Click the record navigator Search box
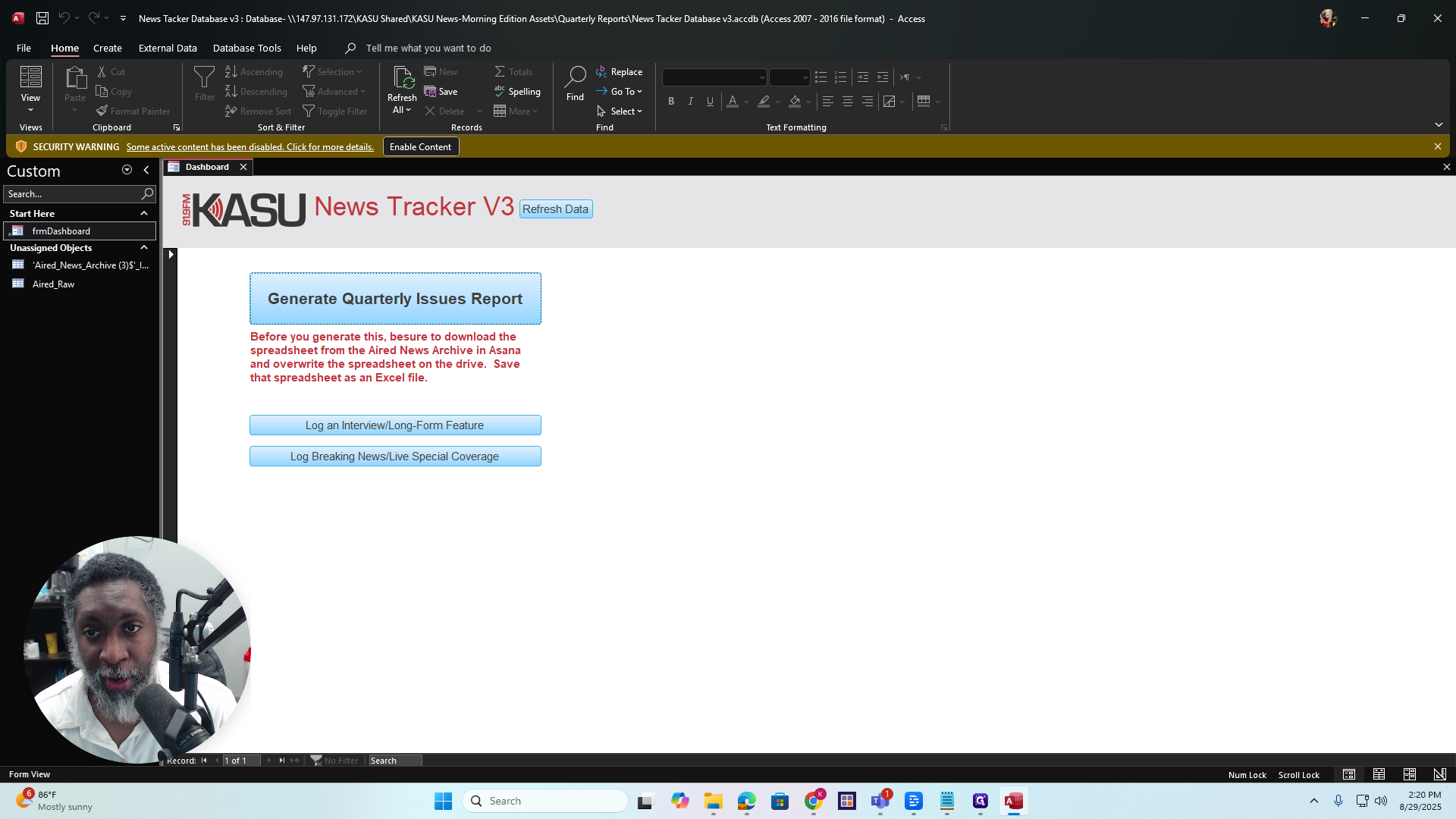 [395, 760]
